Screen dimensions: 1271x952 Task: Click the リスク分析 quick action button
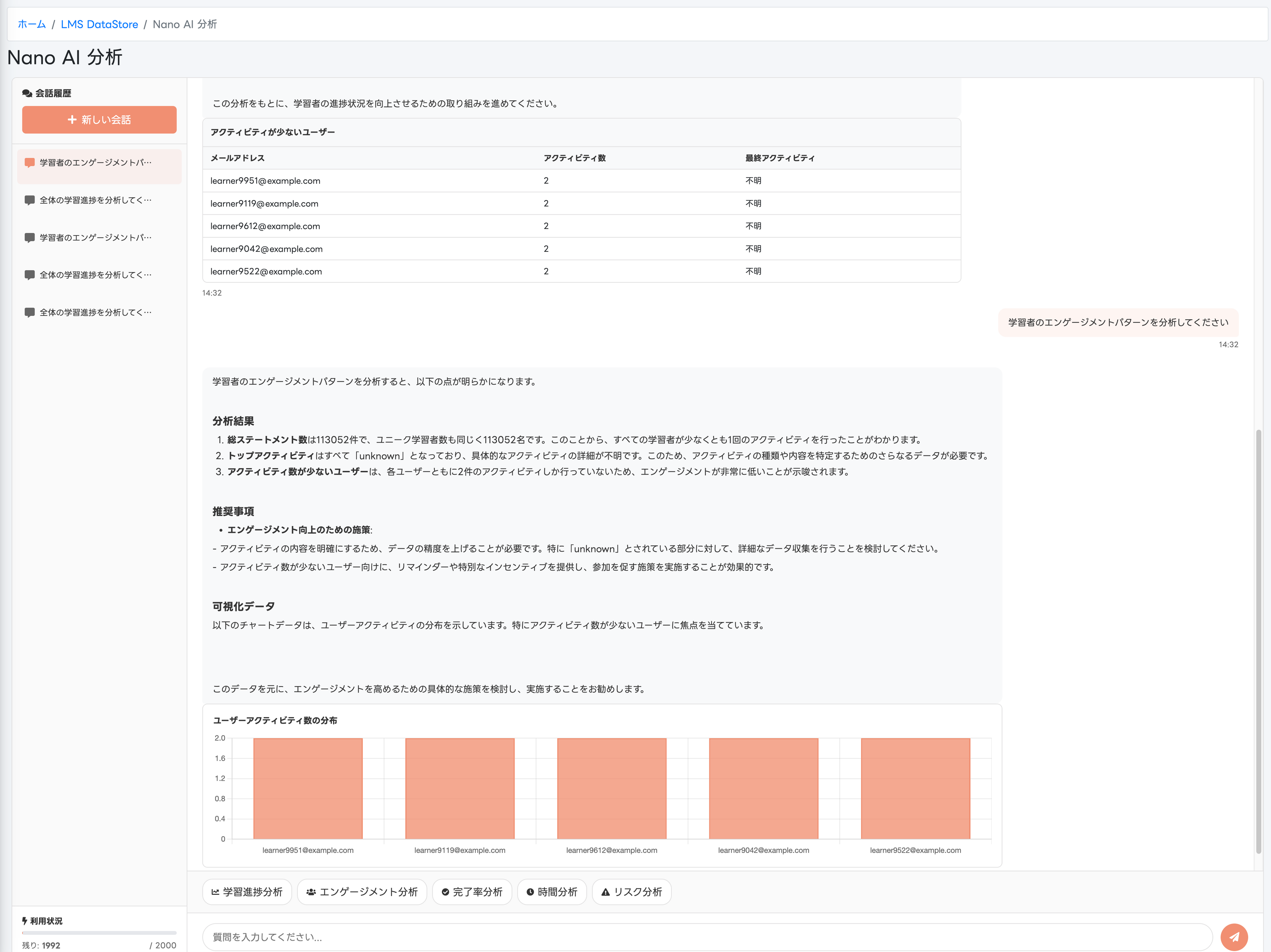632,892
